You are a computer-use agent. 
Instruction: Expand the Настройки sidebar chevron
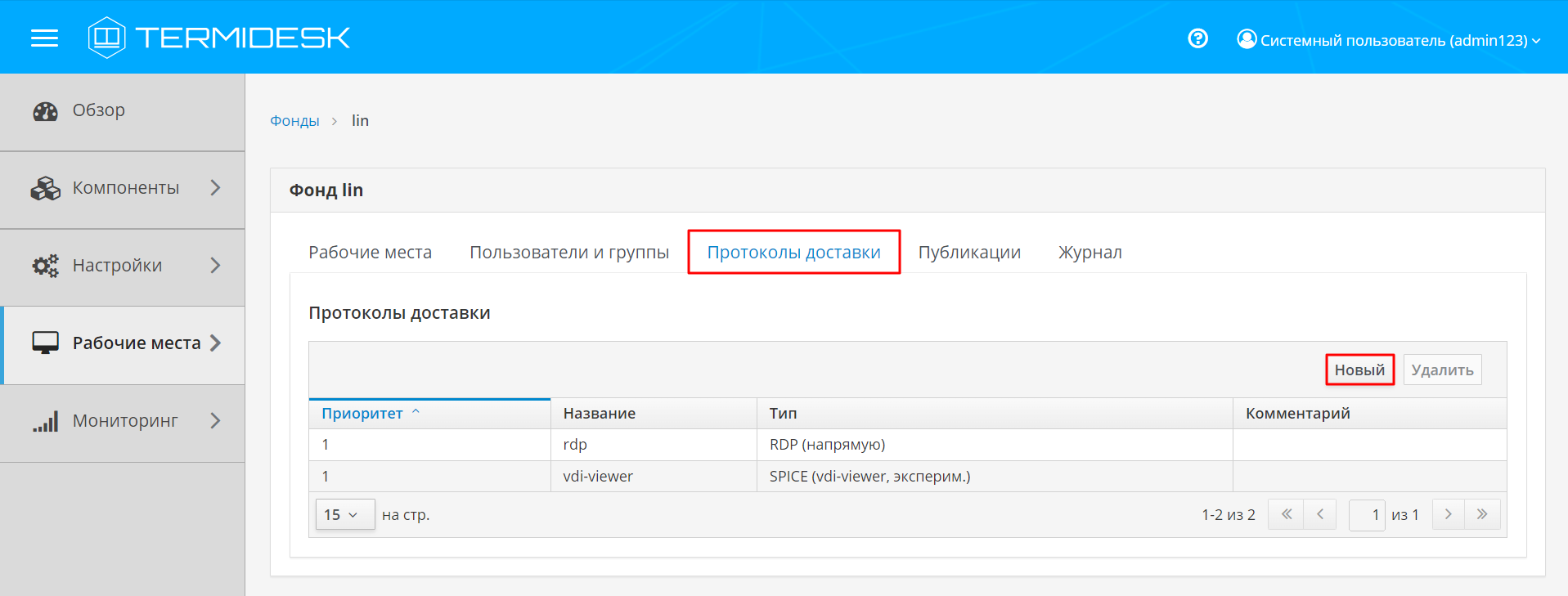215,266
